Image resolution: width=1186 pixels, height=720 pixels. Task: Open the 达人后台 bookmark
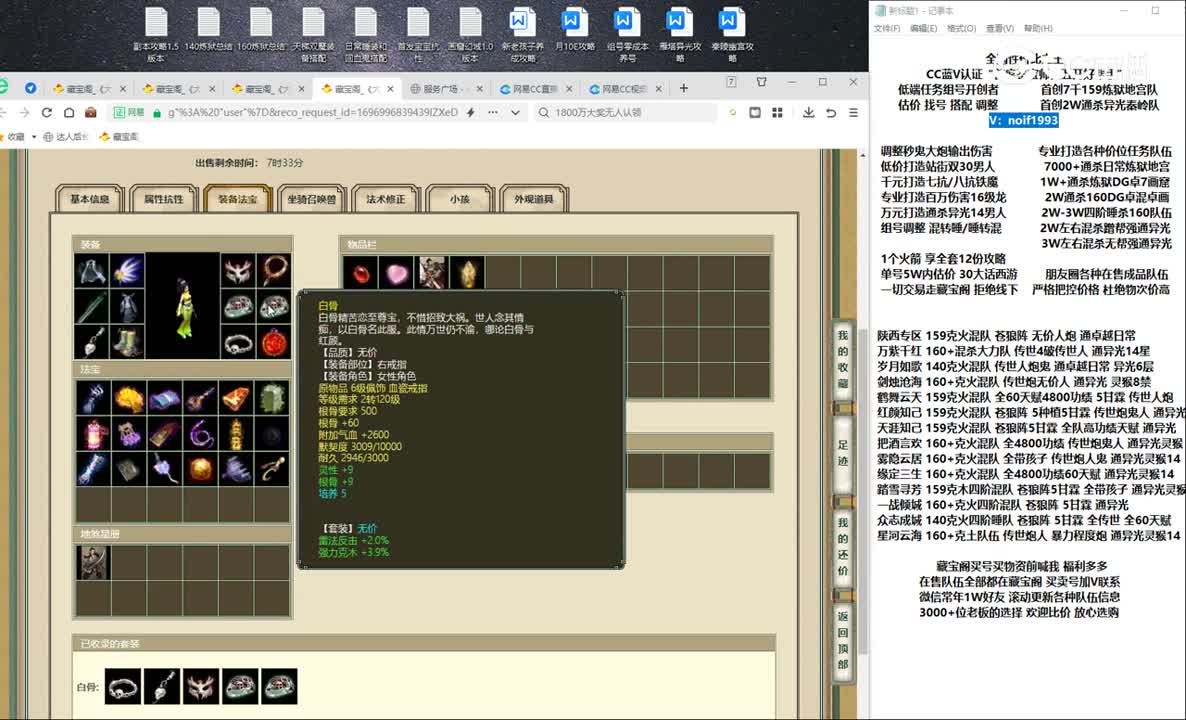(x=67, y=137)
